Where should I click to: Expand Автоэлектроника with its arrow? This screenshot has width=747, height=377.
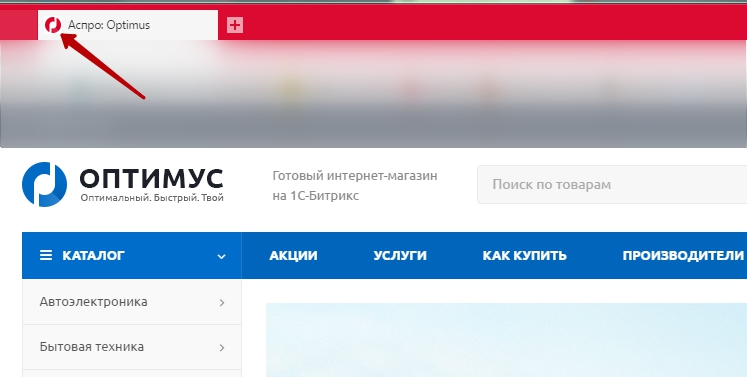(x=222, y=303)
